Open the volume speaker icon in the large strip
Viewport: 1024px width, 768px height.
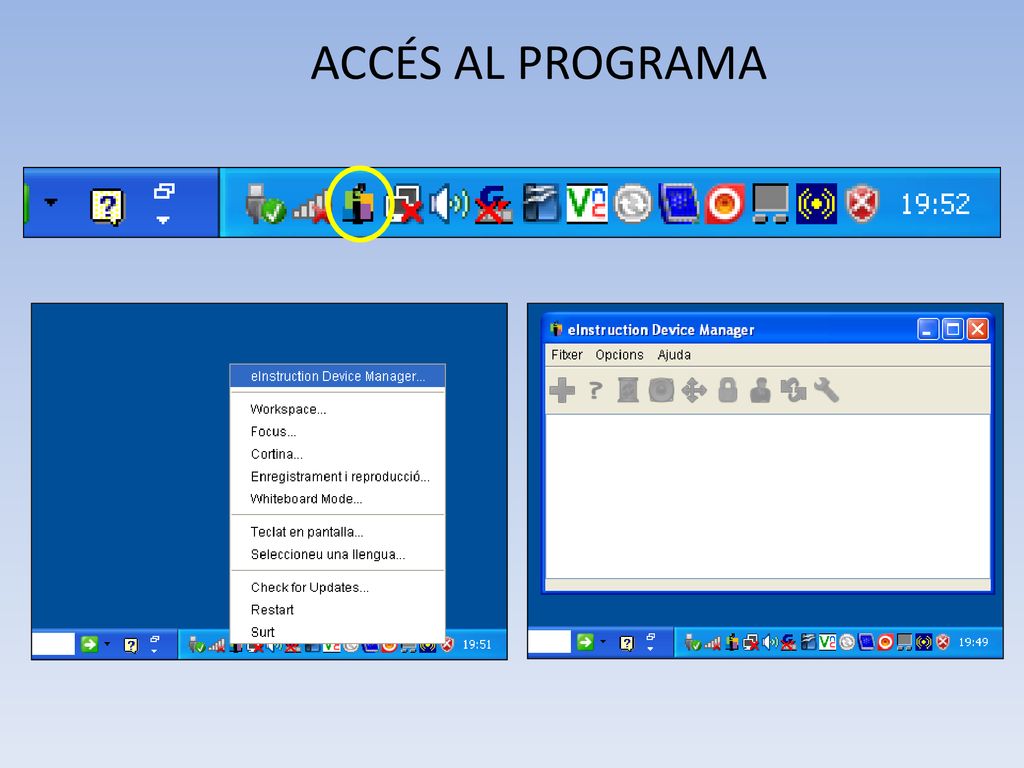point(449,204)
